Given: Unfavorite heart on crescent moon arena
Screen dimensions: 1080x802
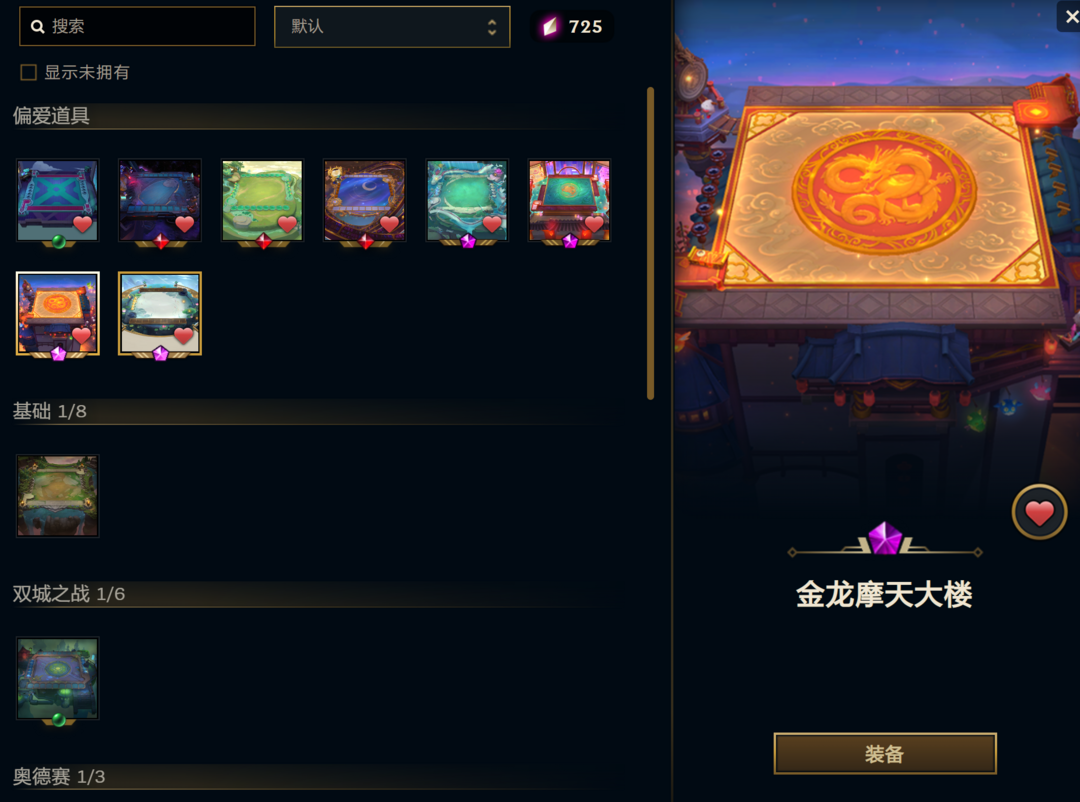Looking at the screenshot, I should click(389, 224).
